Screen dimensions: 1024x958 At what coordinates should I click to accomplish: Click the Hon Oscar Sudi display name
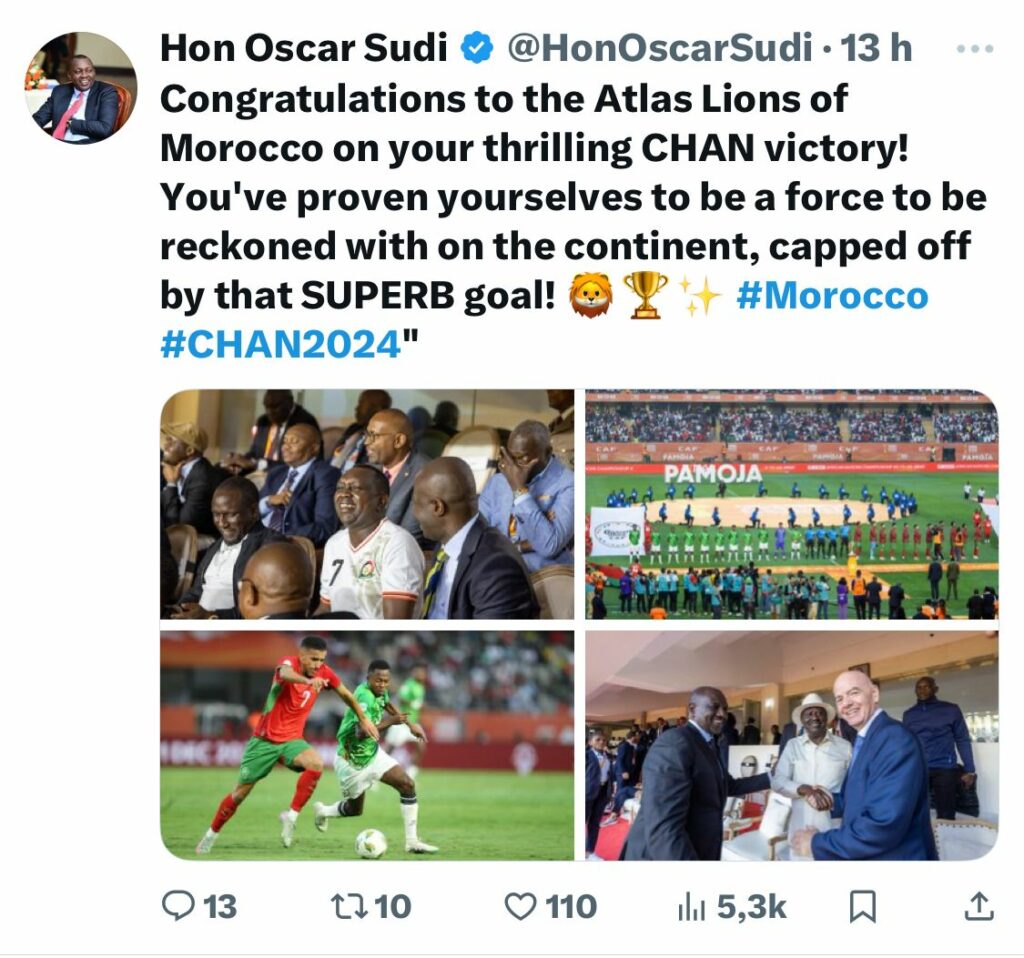click(x=304, y=48)
